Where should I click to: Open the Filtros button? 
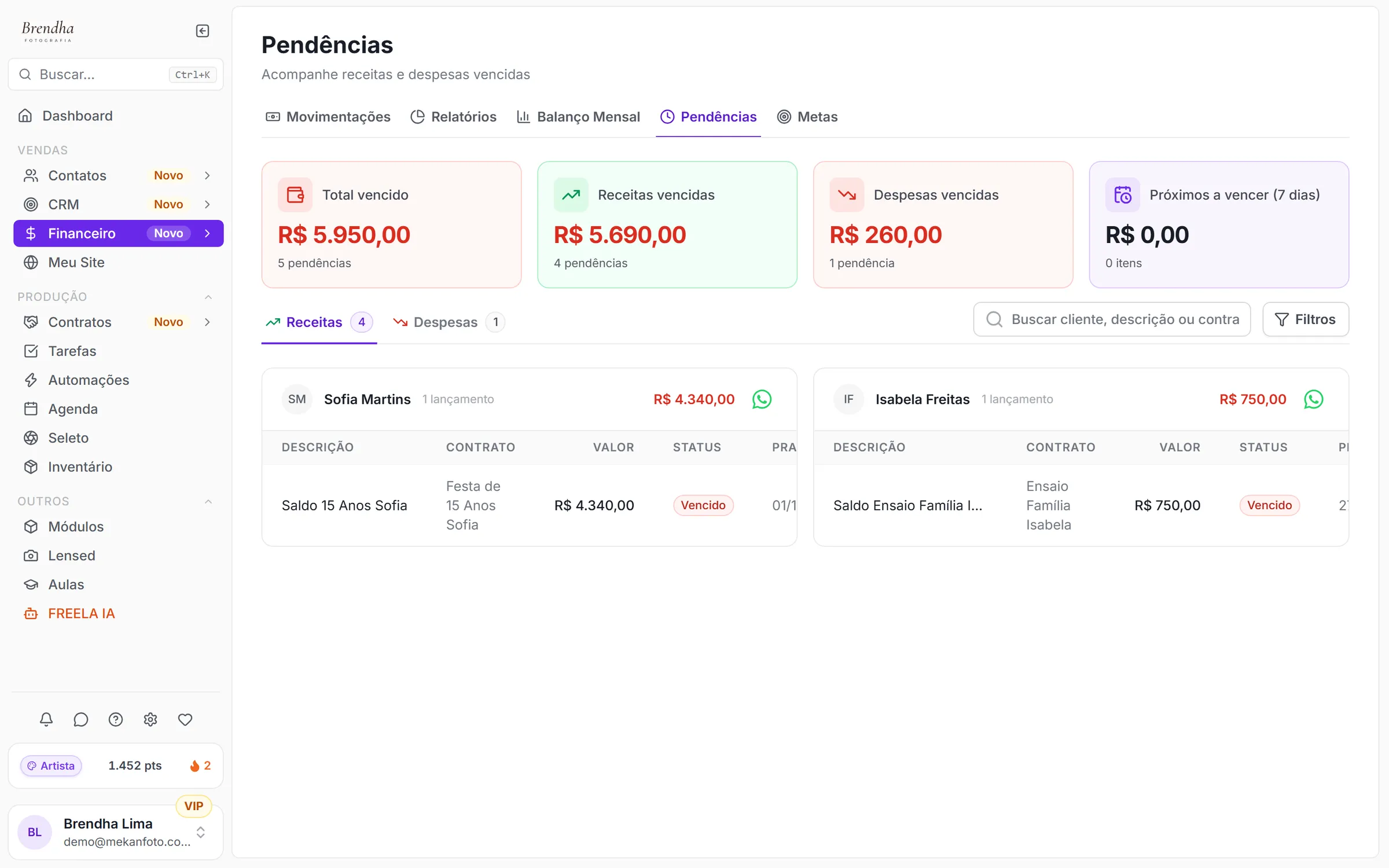point(1306,319)
